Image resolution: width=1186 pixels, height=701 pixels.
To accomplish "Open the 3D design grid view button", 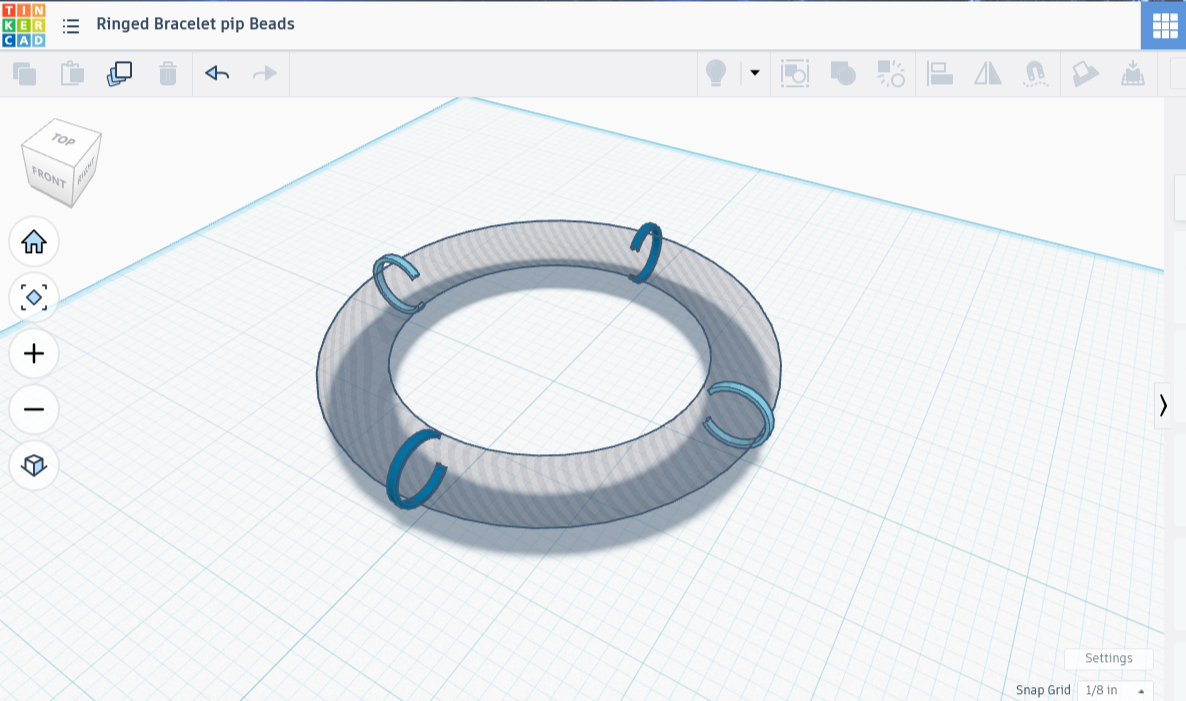I will pyautogui.click(x=1163, y=26).
